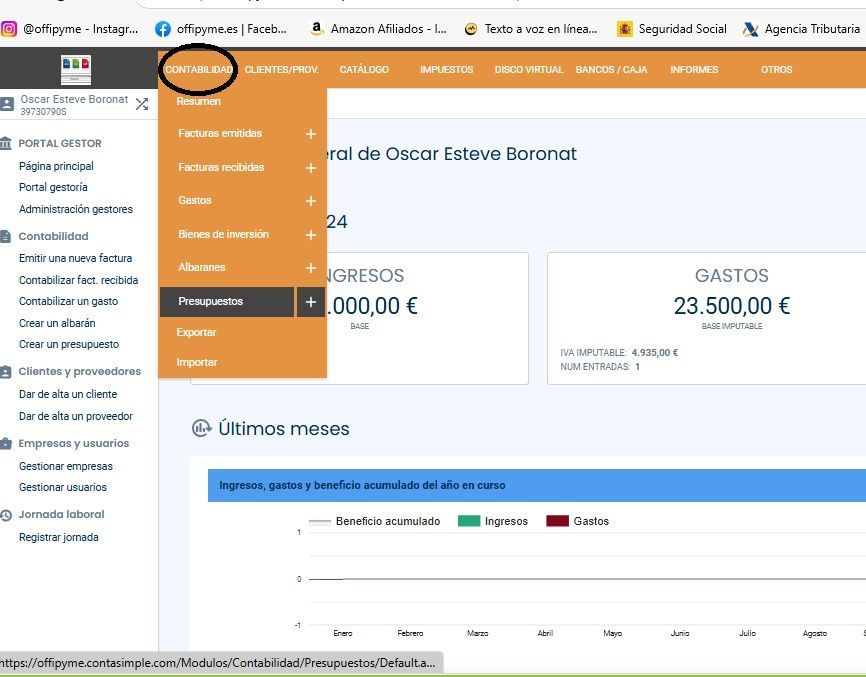Click Crear un albarán link
Viewport: 866px width, 677px height.
[57, 324]
